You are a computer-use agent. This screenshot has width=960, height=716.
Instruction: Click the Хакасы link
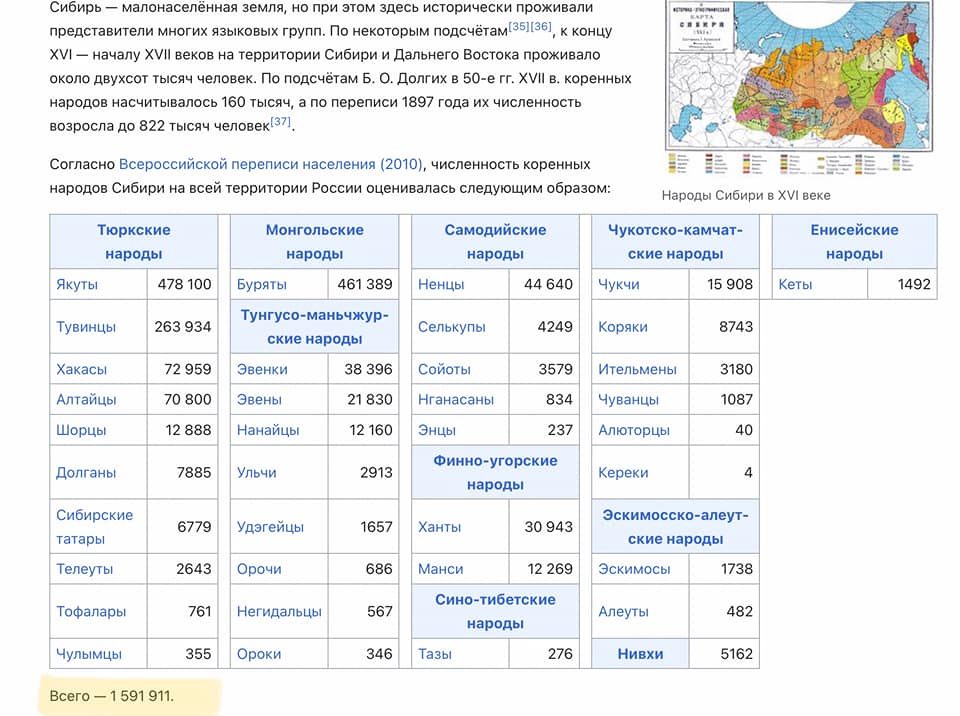coord(81,369)
